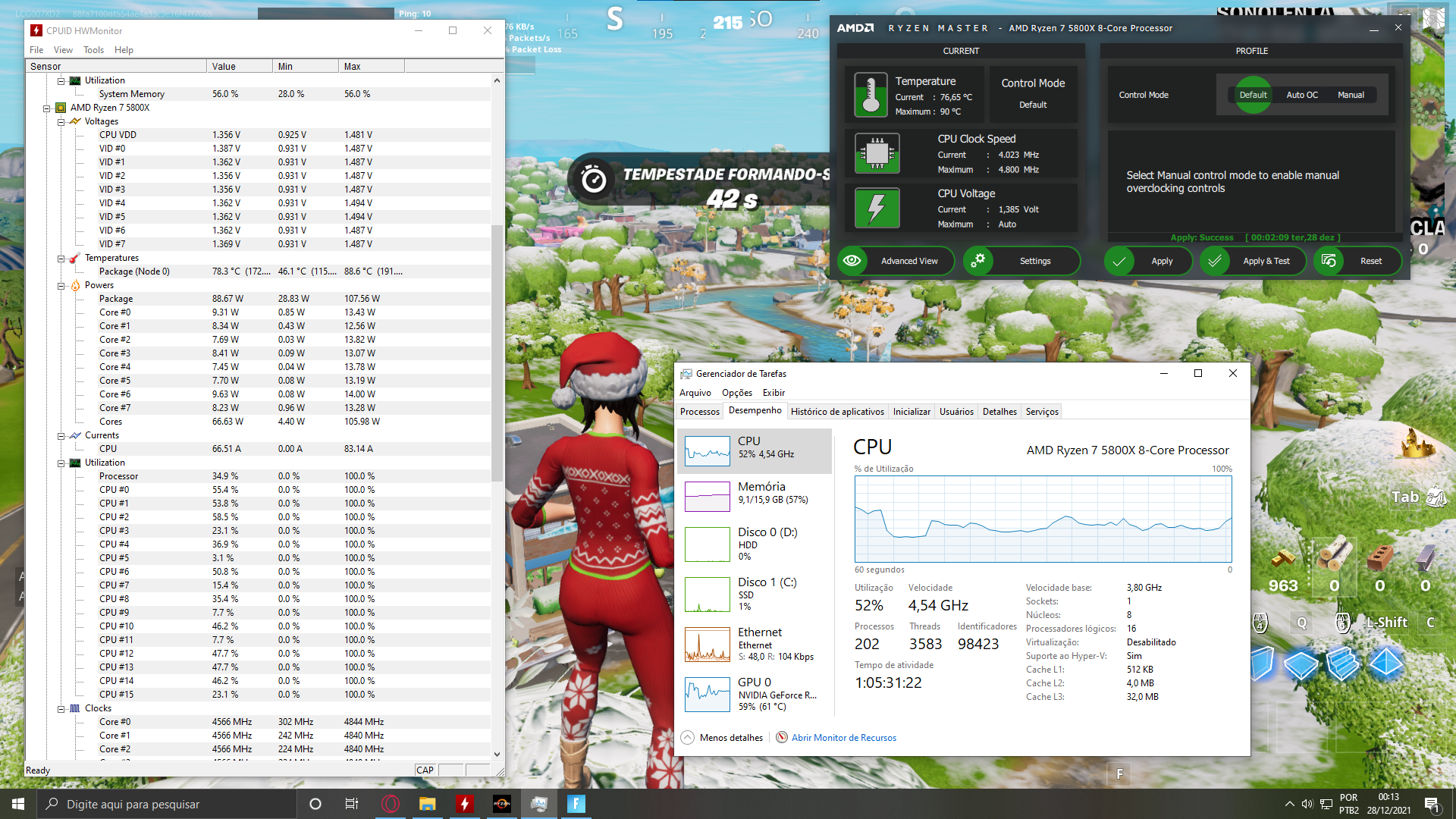1456x819 pixels.
Task: Click the Ryzen Master temperature thermometer icon
Action: 871,95
